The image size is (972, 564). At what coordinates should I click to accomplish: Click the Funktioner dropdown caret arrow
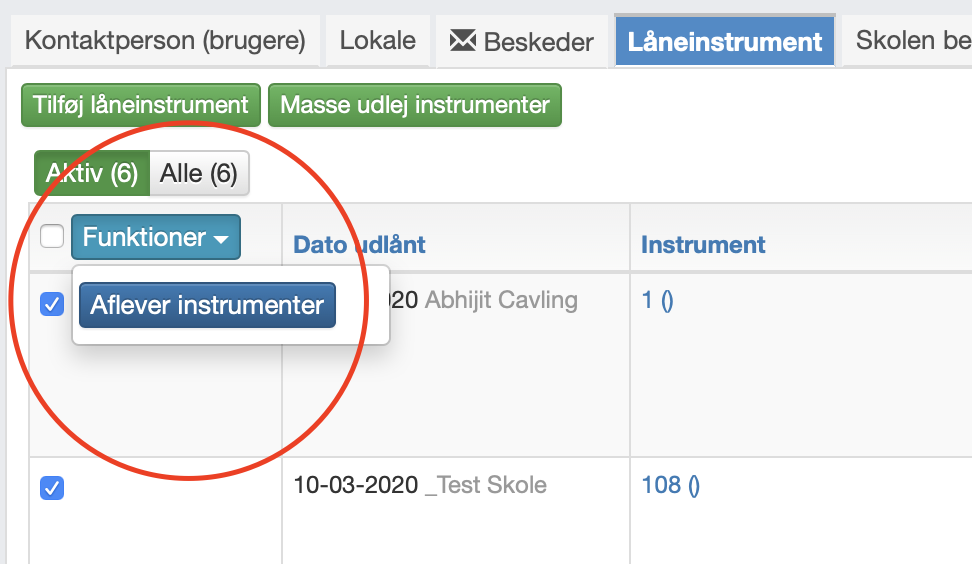[221, 239]
